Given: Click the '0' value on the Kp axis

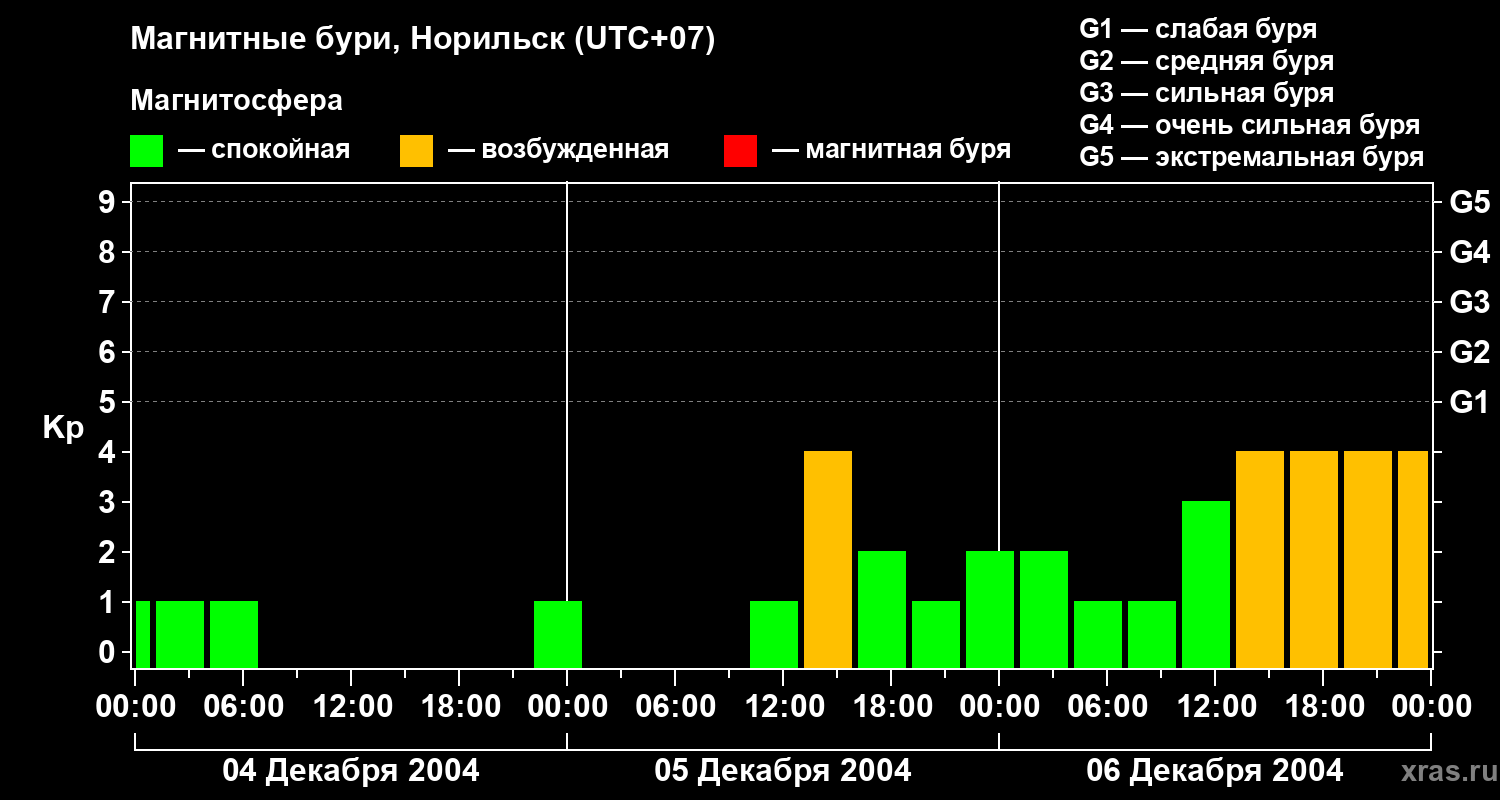Looking at the screenshot, I should pyautogui.click(x=109, y=652).
